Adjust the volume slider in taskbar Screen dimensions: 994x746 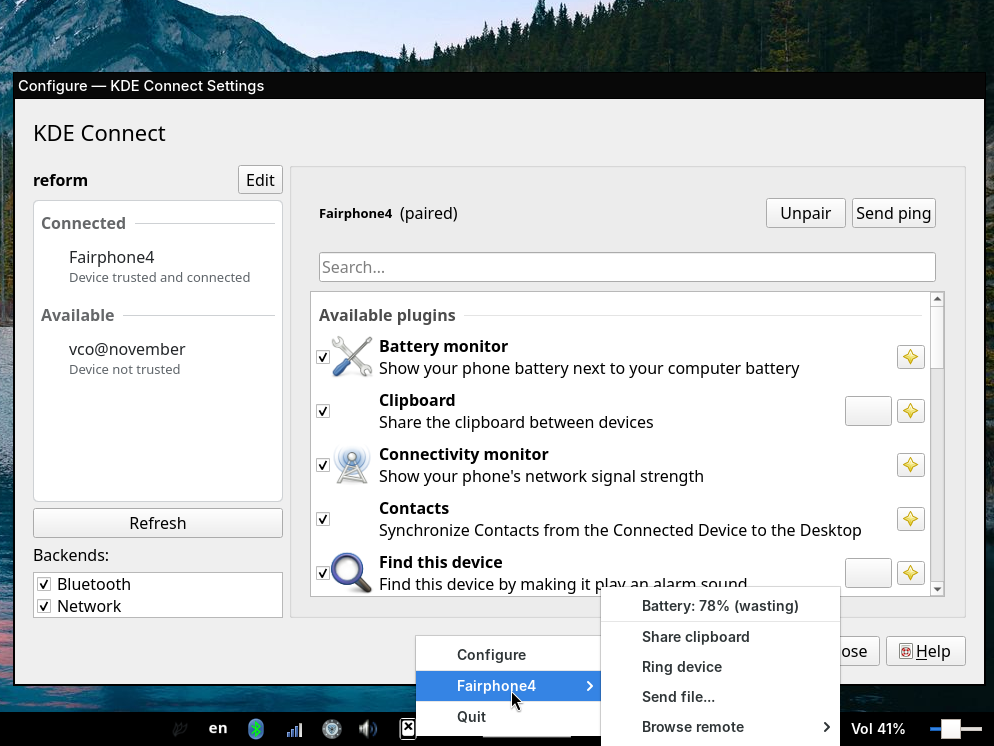pyautogui.click(x=951, y=729)
